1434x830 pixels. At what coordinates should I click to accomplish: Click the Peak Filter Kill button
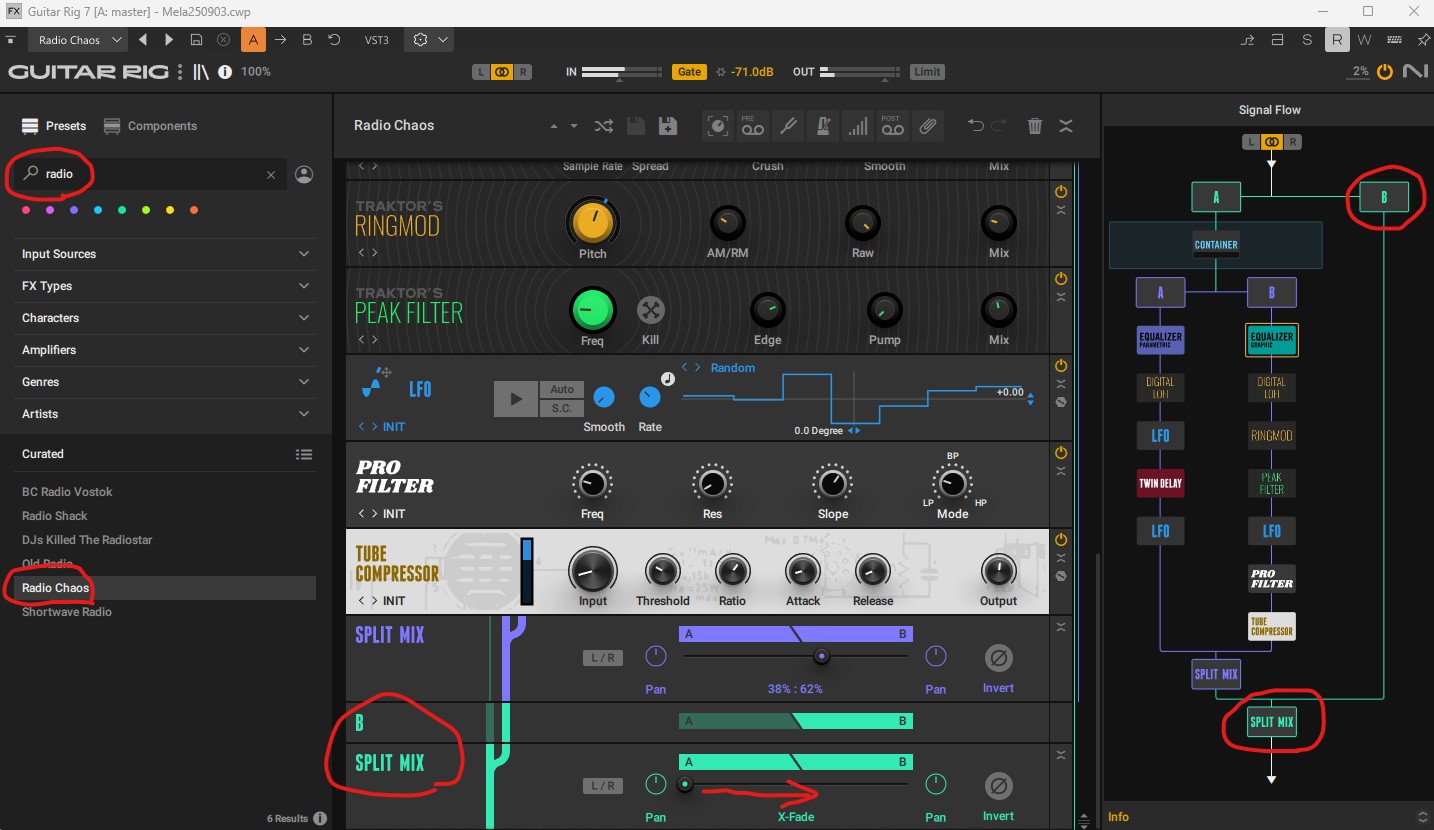(651, 310)
